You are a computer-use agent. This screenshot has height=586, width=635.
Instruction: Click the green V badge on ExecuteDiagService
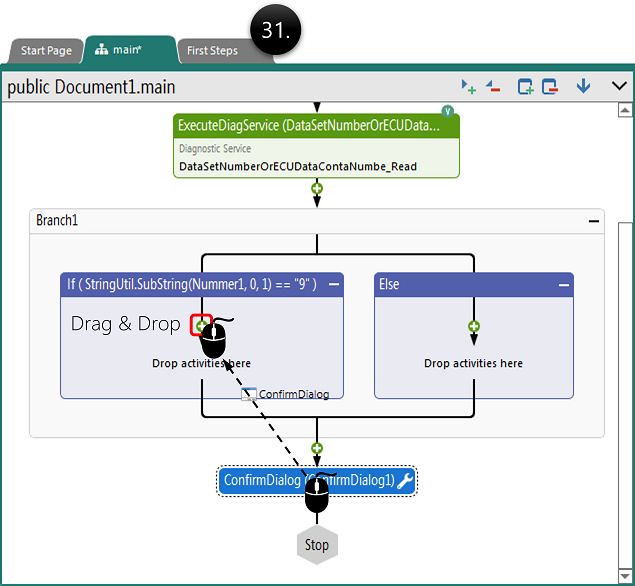[x=448, y=111]
